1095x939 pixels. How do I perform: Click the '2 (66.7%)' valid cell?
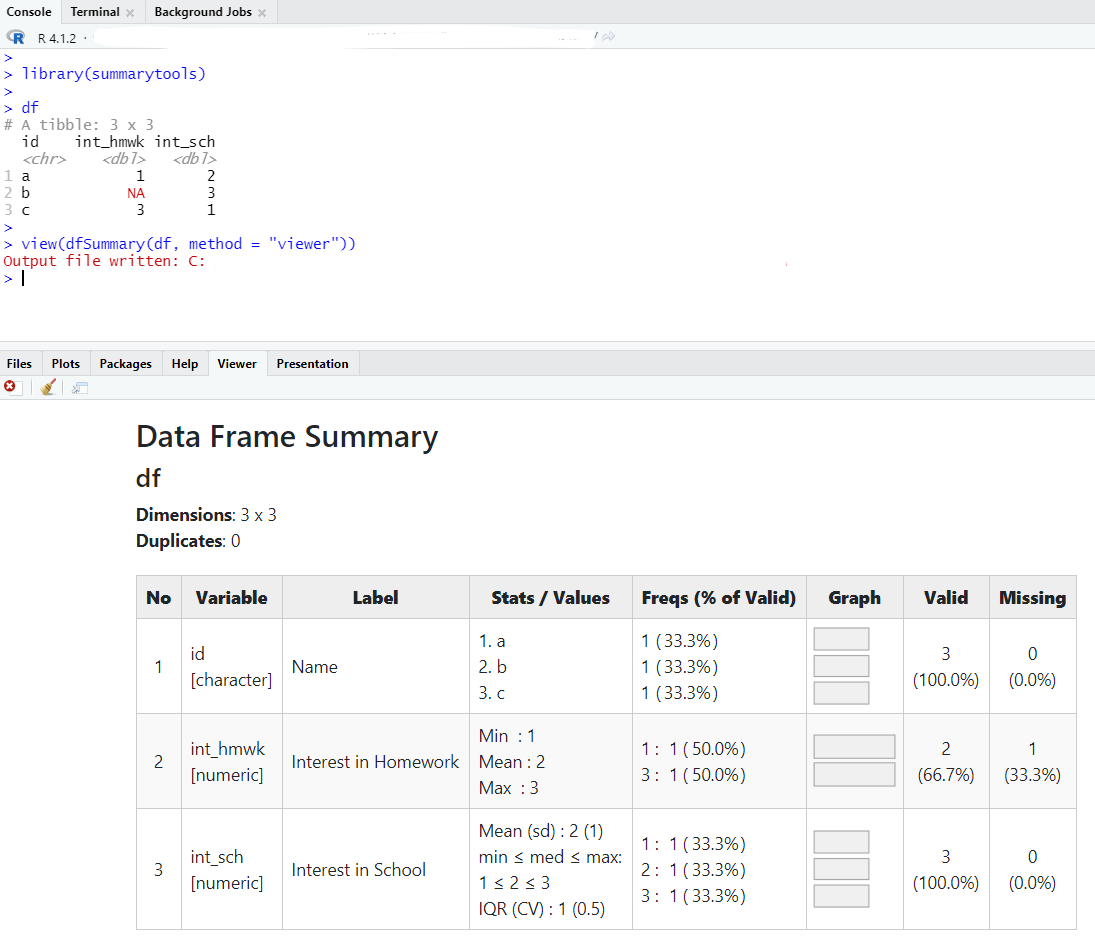pyautogui.click(x=946, y=762)
